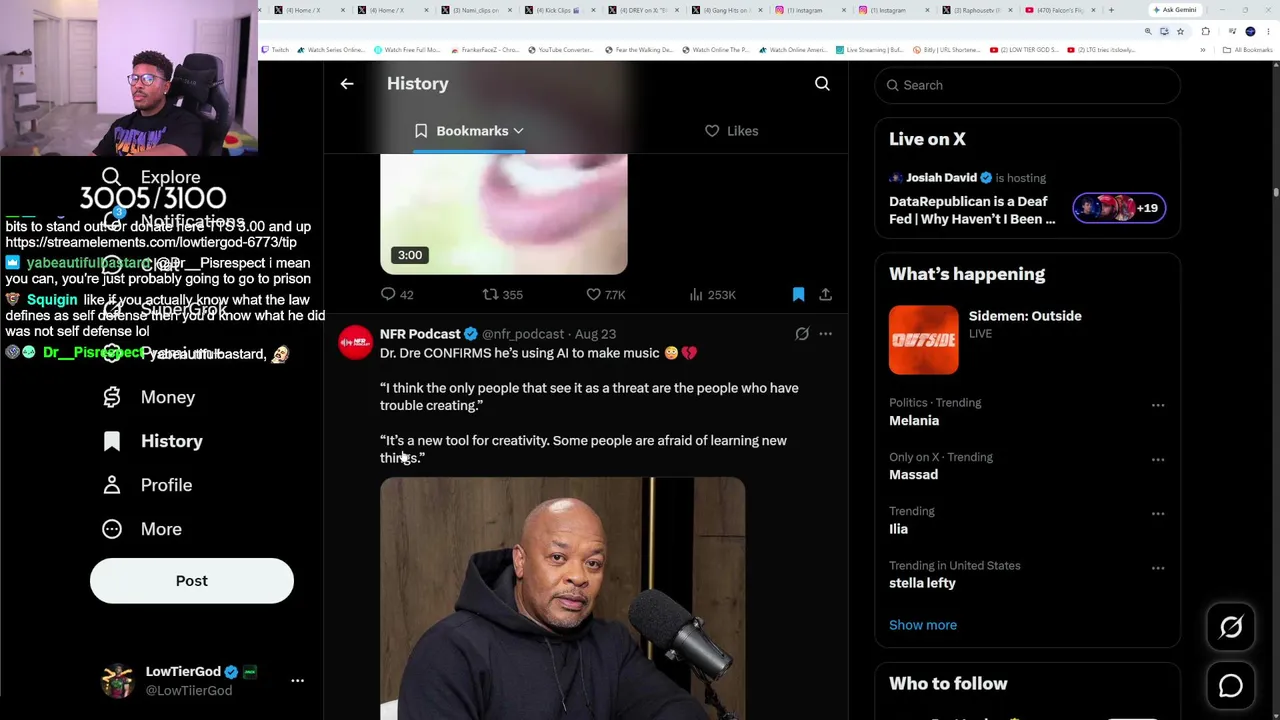The width and height of the screenshot is (1280, 720).
Task: Open the NFR Podcast account name
Action: tap(420, 334)
